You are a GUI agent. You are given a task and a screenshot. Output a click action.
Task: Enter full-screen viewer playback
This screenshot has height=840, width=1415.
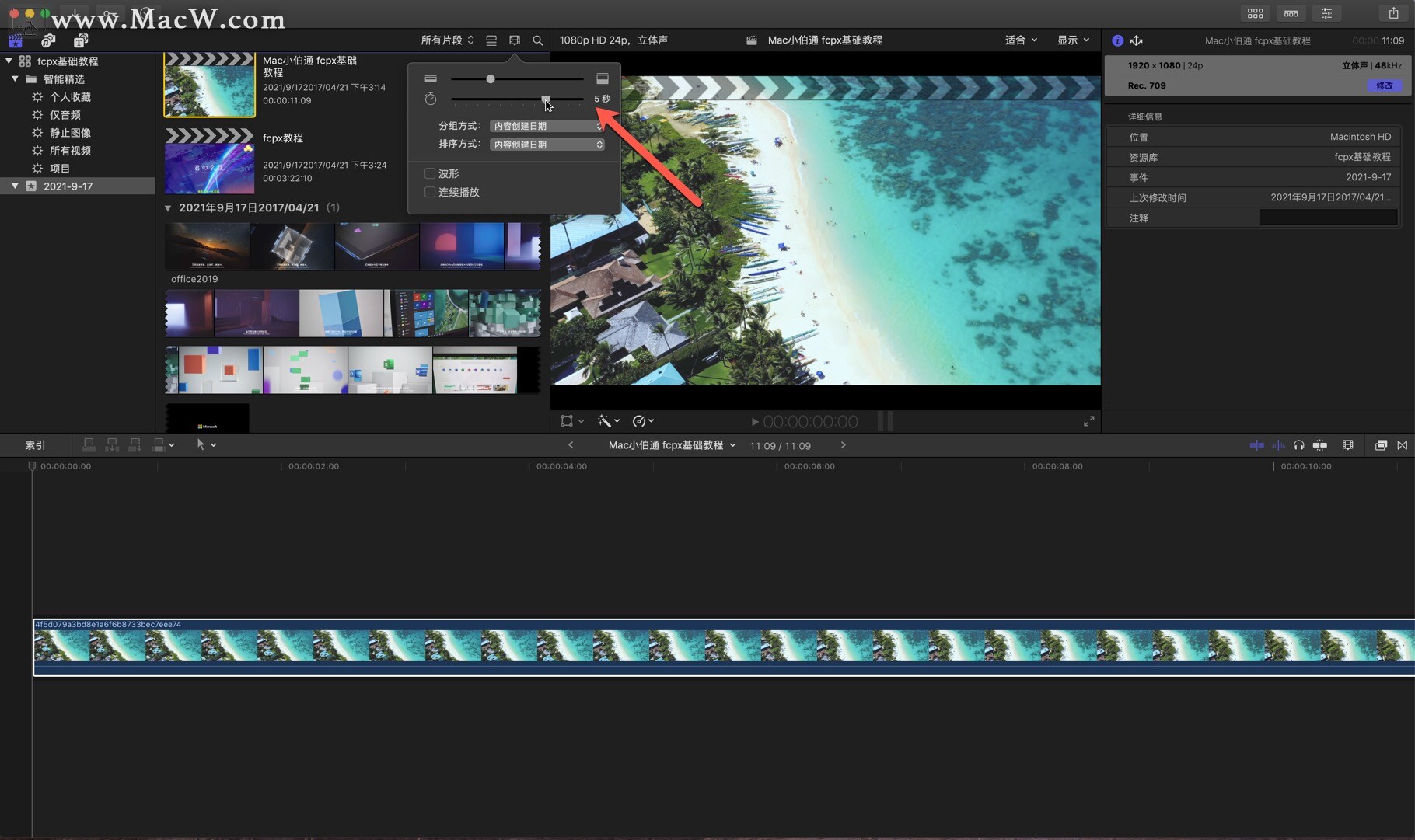coord(1088,421)
